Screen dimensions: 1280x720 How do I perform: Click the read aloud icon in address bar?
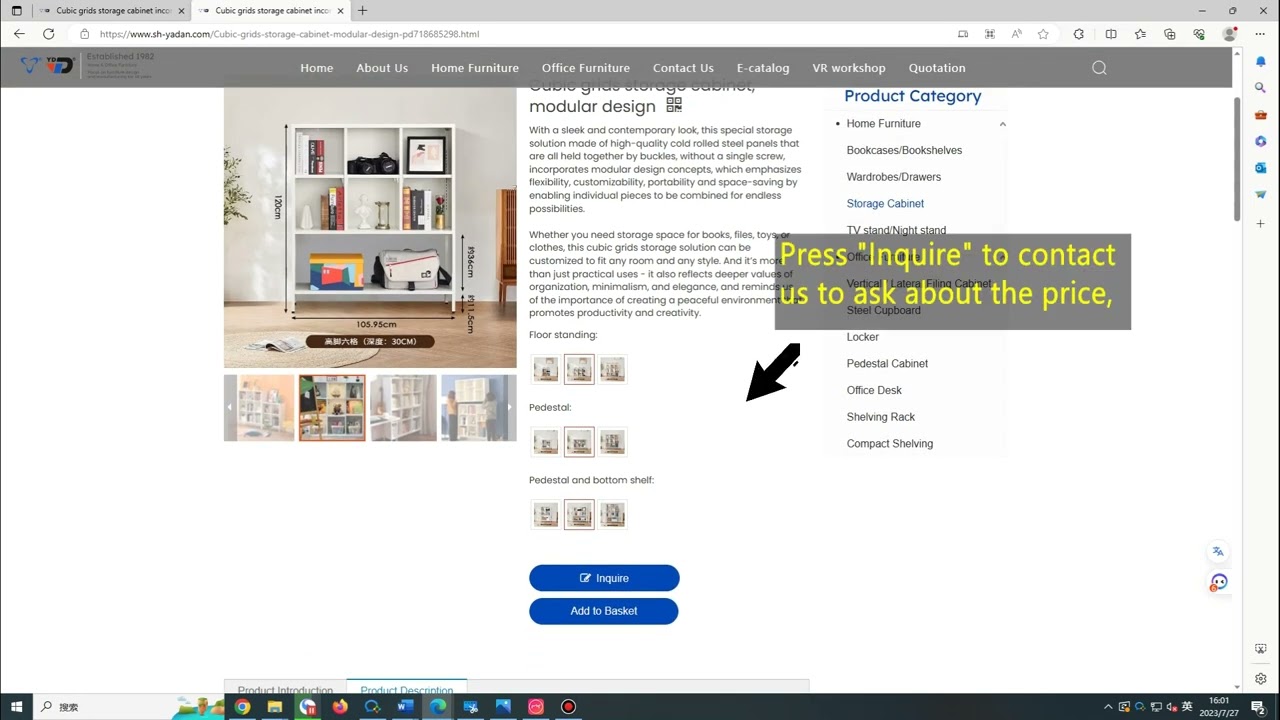coord(1016,33)
